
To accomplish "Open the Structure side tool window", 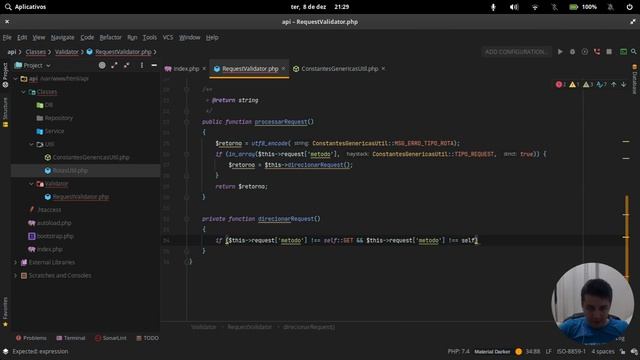I will point(5,112).
